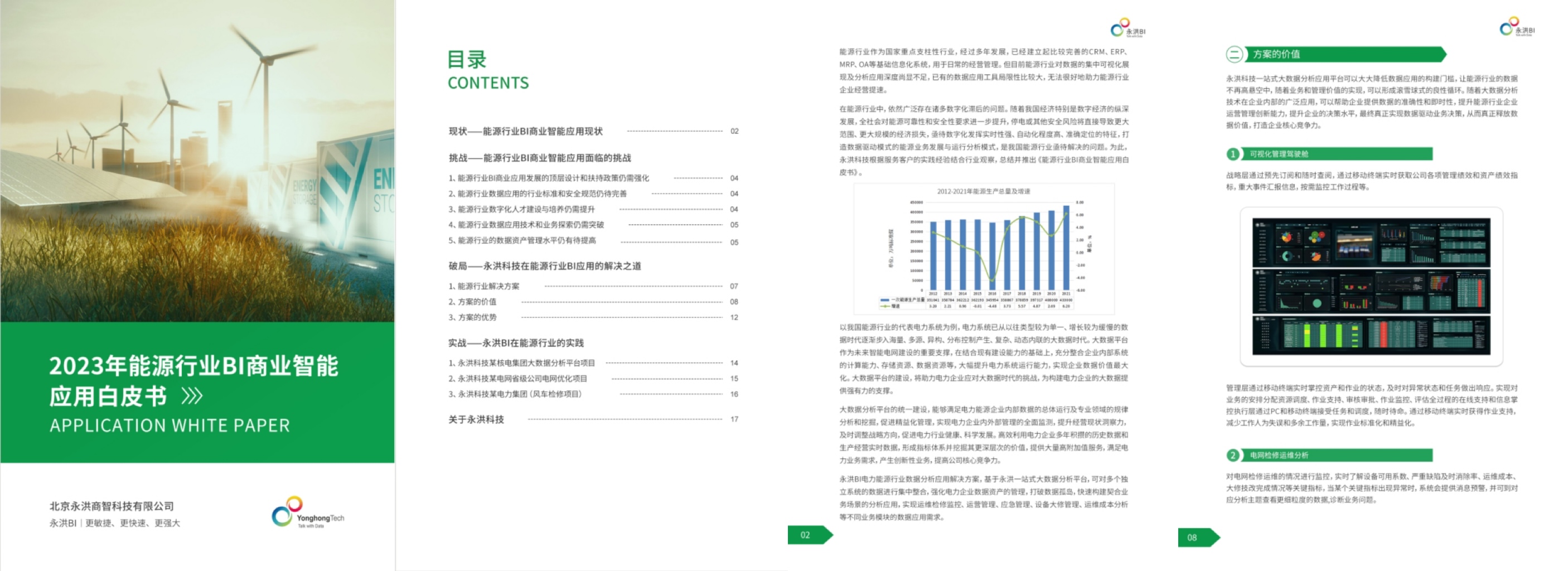1568x571 pixels.
Task: Select the wind turbine cover photo
Action: point(197,161)
